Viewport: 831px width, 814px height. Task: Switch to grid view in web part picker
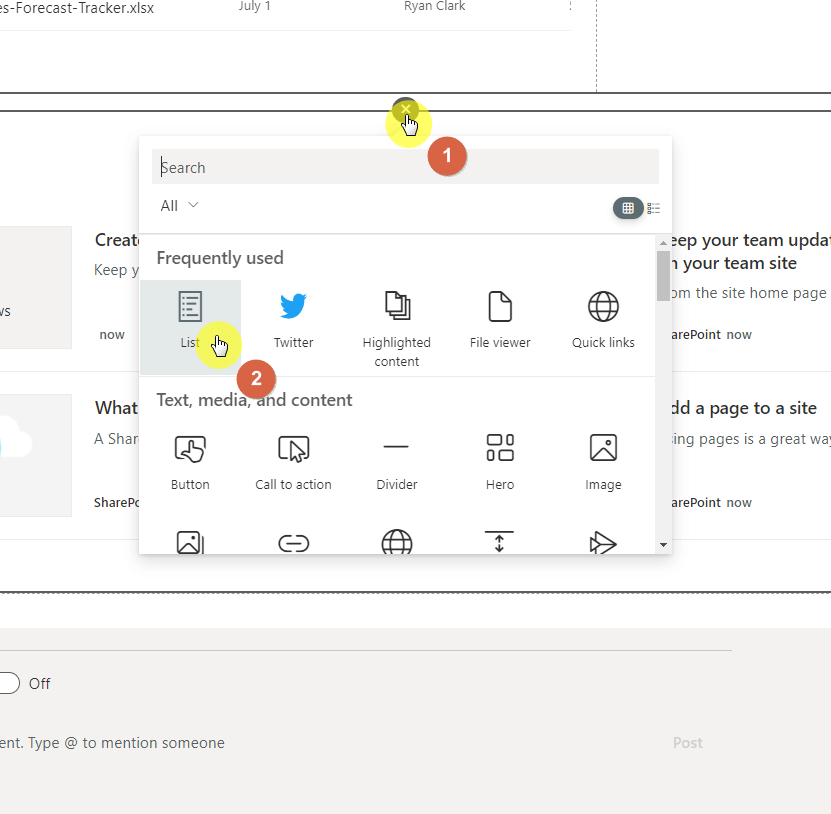click(628, 208)
